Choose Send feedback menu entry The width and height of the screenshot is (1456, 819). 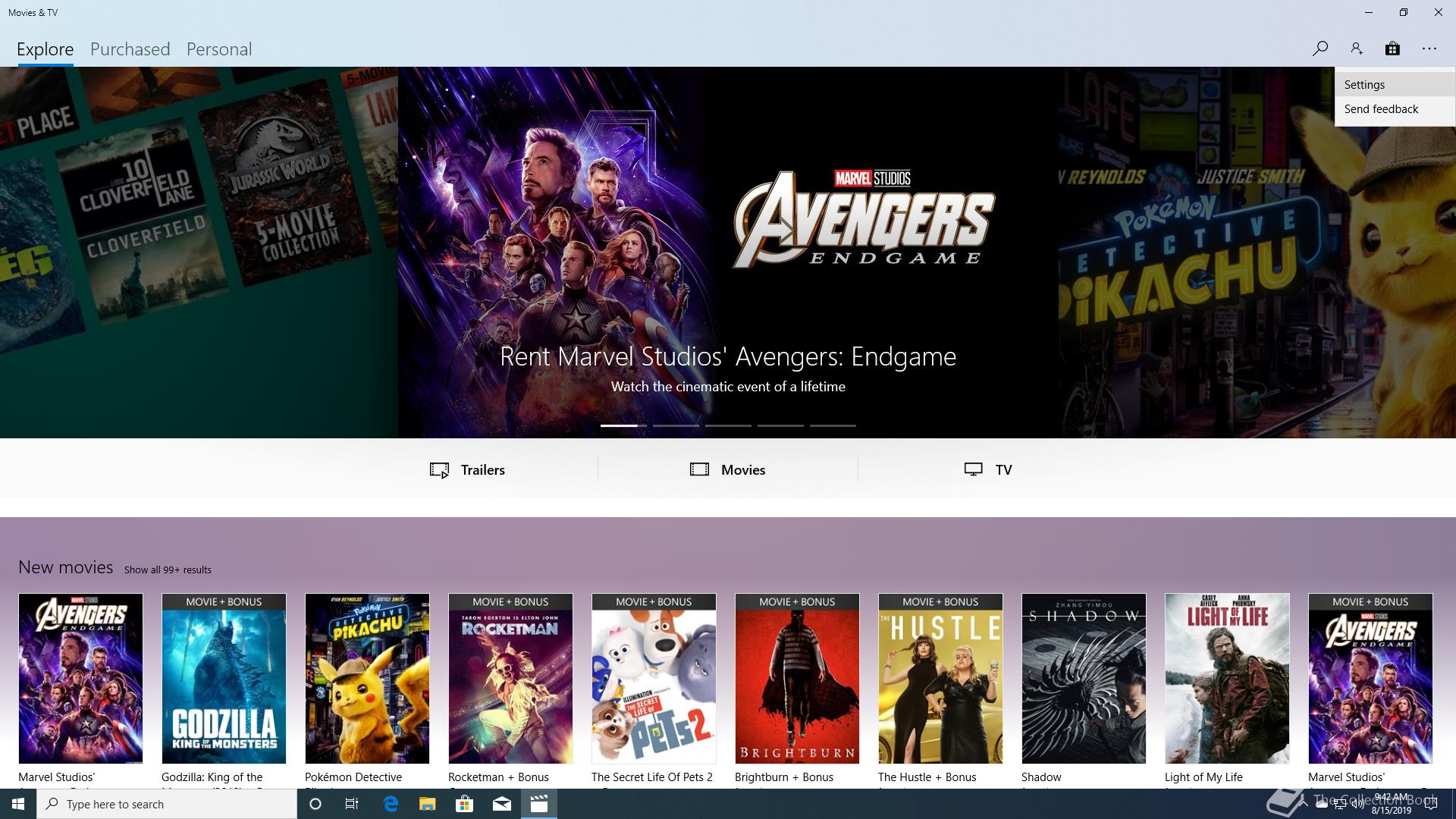(1395, 109)
